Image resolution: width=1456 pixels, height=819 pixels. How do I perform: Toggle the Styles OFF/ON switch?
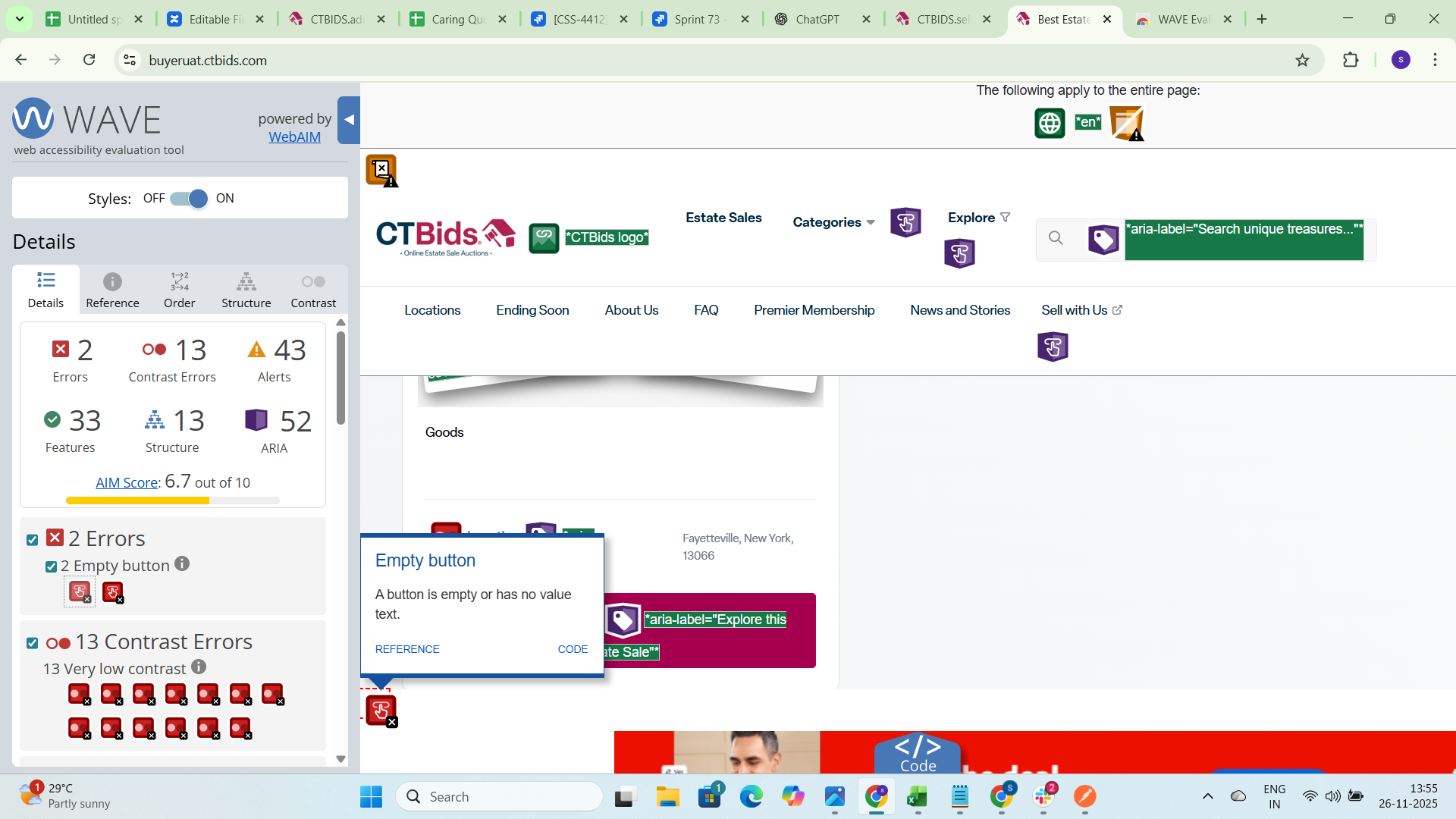click(190, 199)
